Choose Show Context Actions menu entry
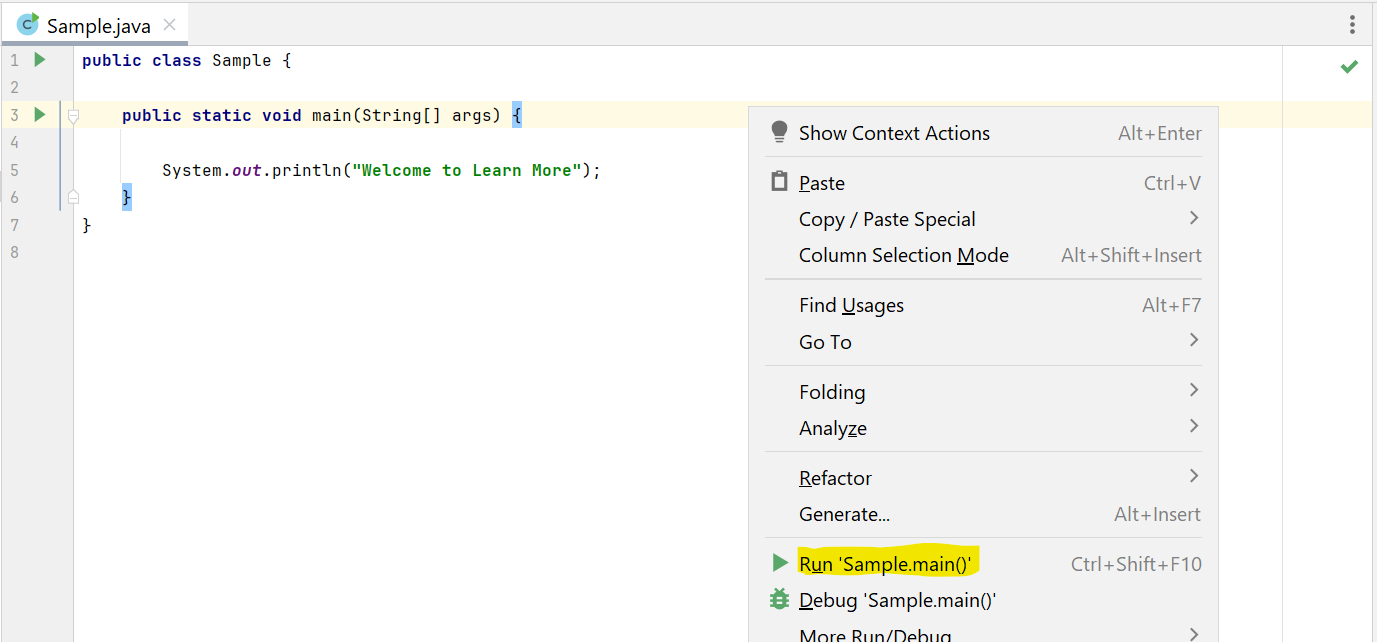The height and width of the screenshot is (642, 1377). (x=984, y=133)
